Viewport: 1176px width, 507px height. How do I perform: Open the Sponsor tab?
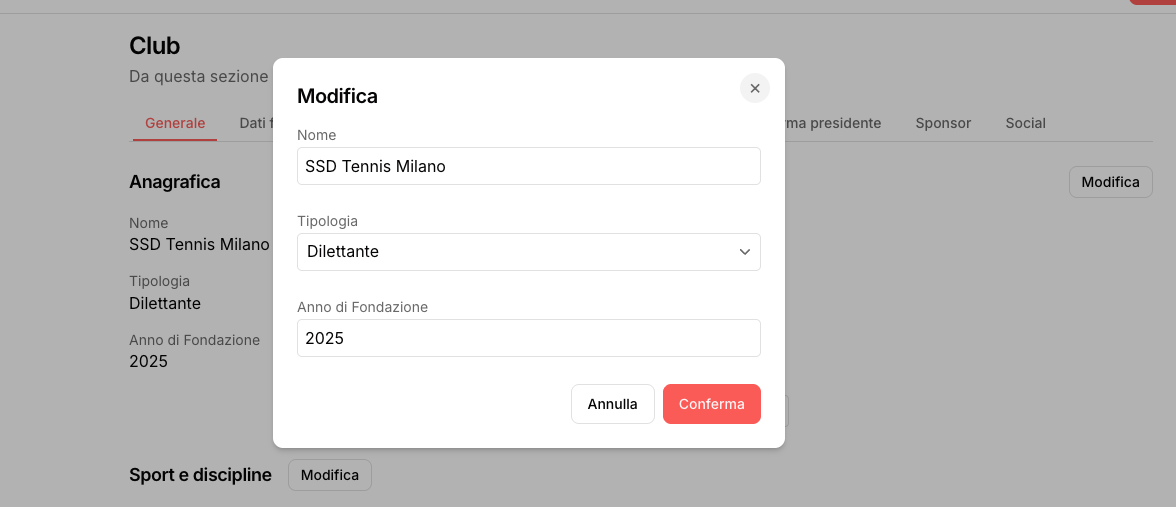943,123
